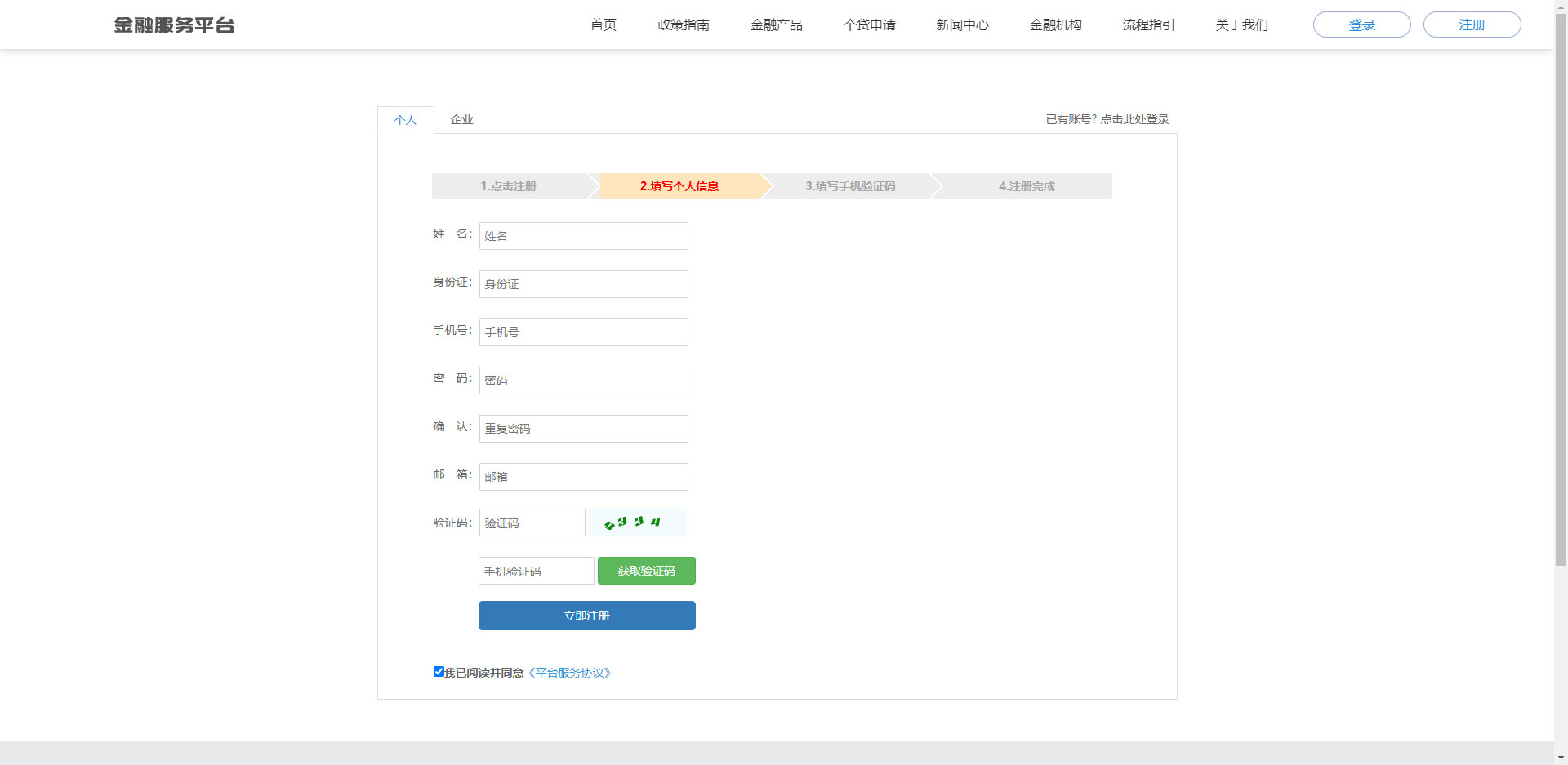Click the 手机验证码 input box
This screenshot has height=765, width=1568.
pyautogui.click(x=536, y=571)
